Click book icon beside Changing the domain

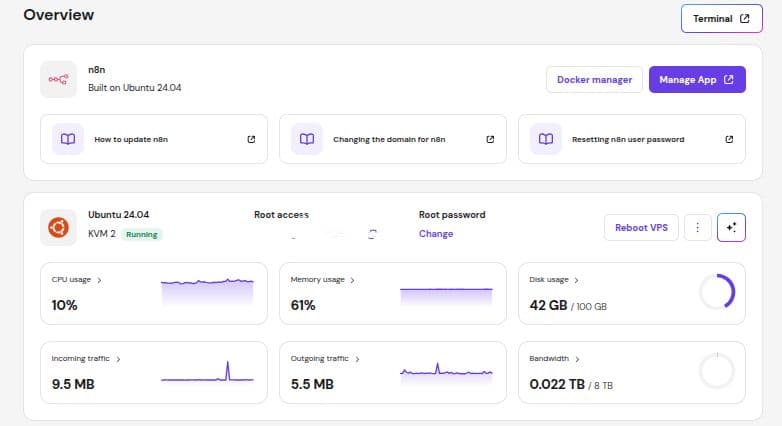click(x=307, y=139)
